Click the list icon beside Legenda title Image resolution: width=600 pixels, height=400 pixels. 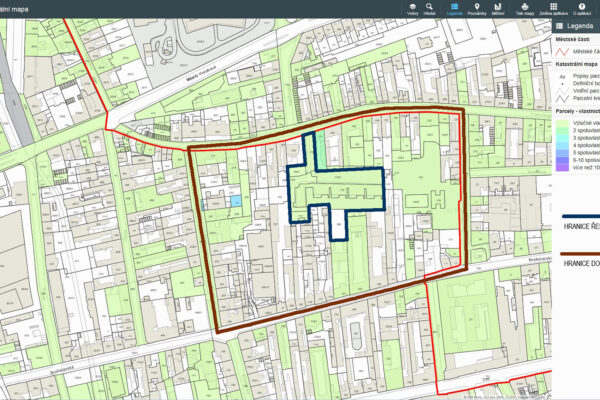coord(560,27)
